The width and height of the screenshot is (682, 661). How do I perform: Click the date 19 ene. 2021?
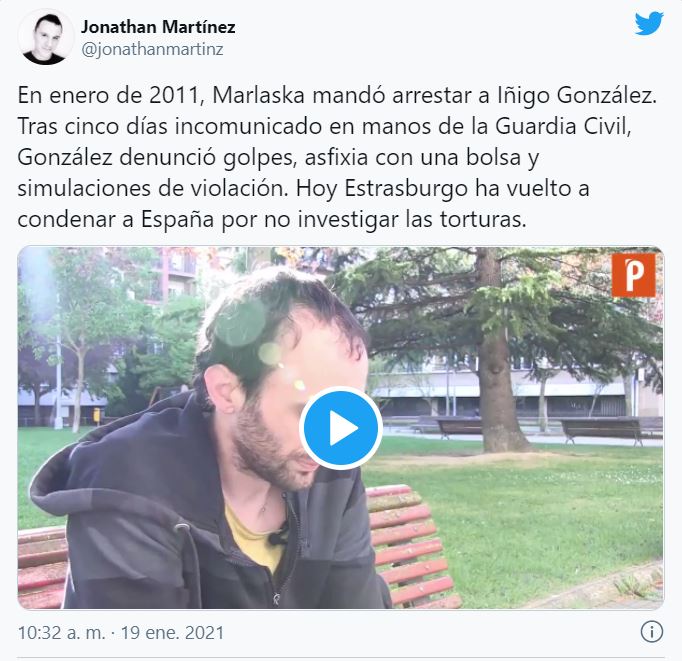(172, 633)
